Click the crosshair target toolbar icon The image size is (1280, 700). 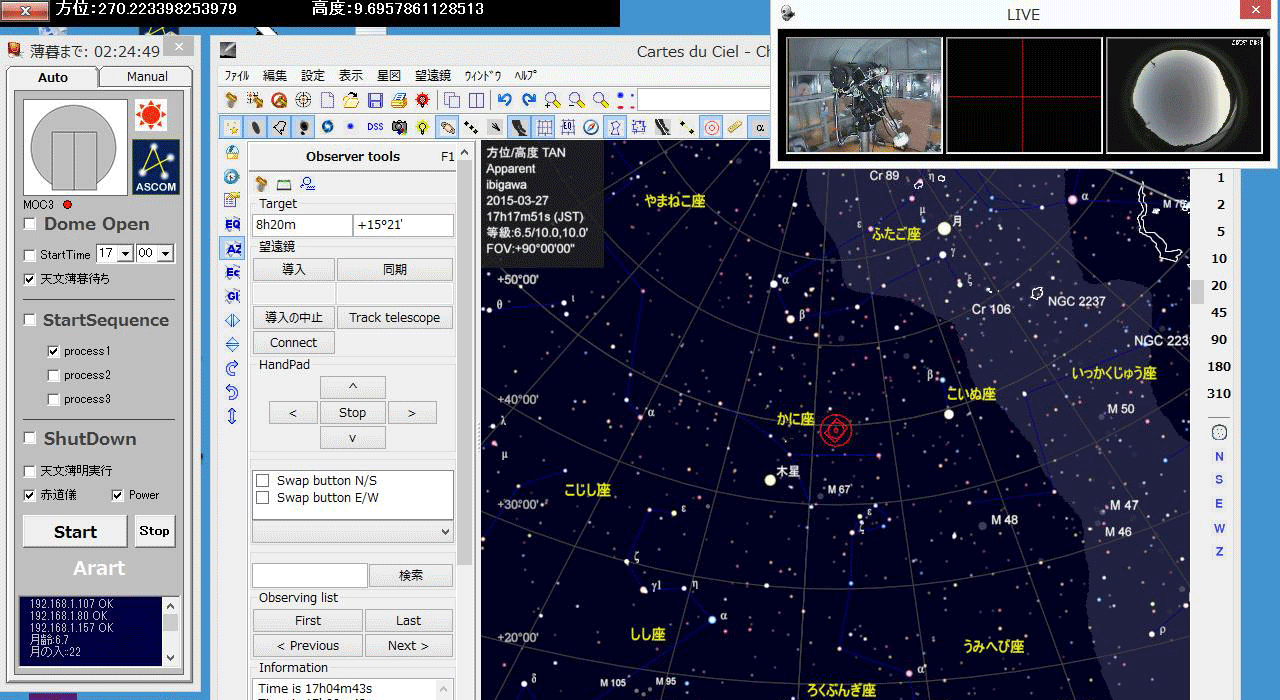tap(303, 100)
